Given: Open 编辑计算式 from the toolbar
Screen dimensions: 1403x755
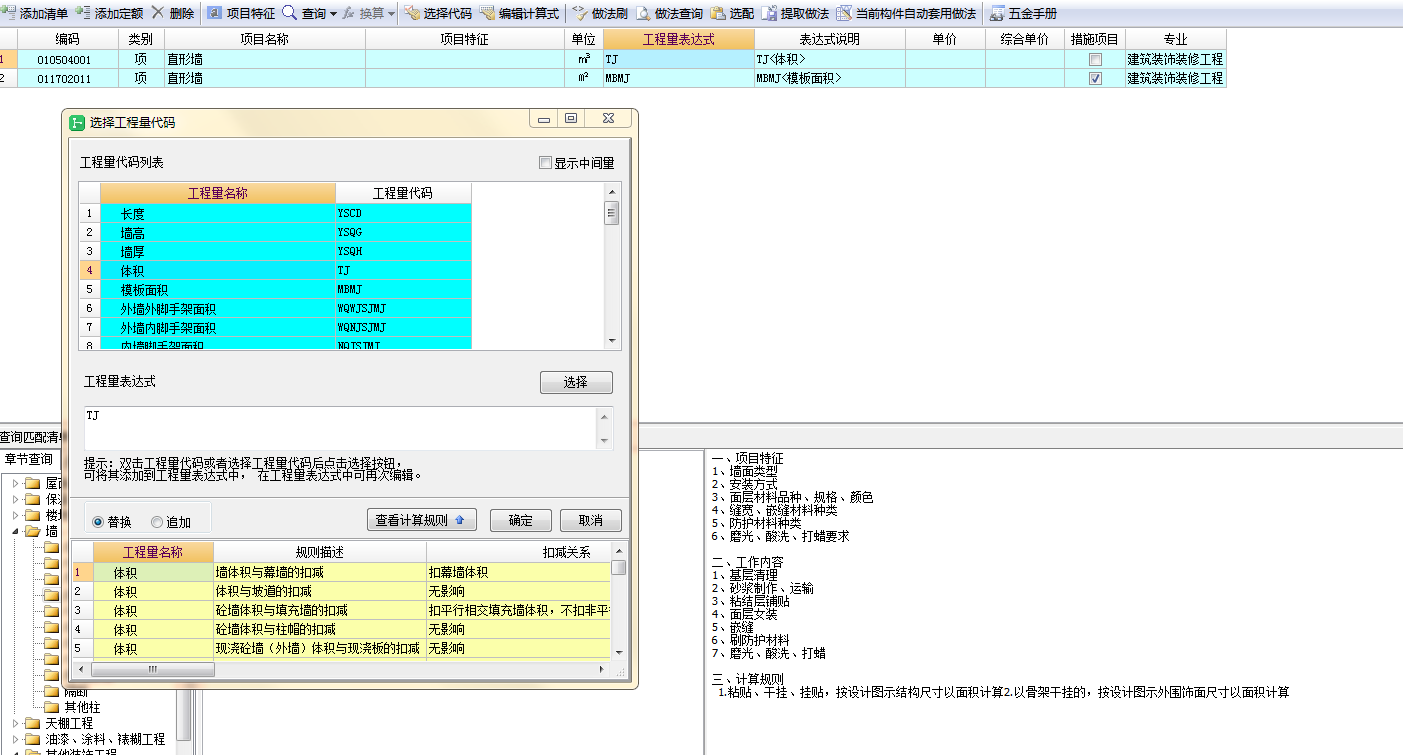Looking at the screenshot, I should pyautogui.click(x=519, y=14).
